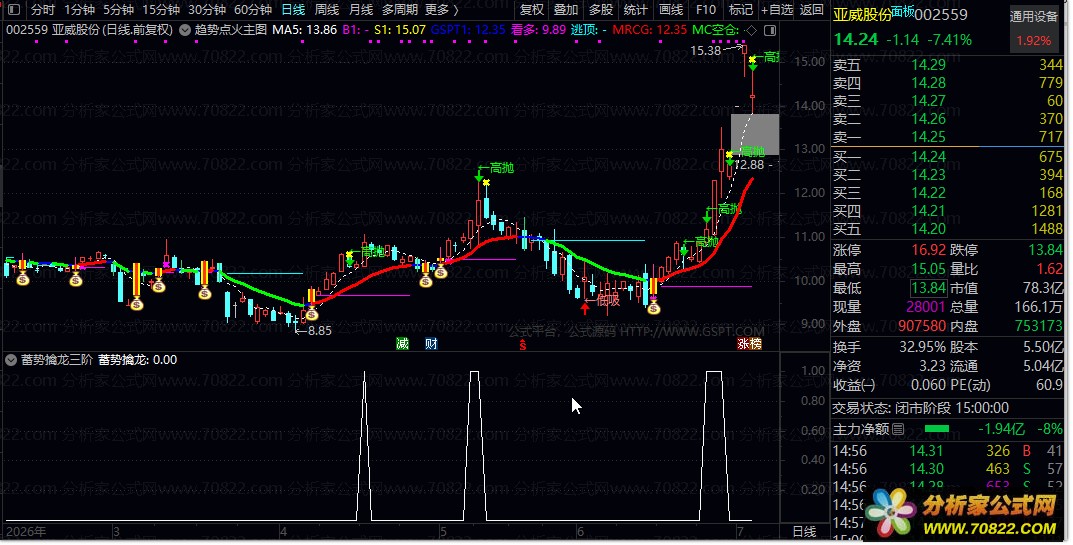The width and height of the screenshot is (1073, 545).
Task: Click the red S marker below chart
Action: pos(523,346)
